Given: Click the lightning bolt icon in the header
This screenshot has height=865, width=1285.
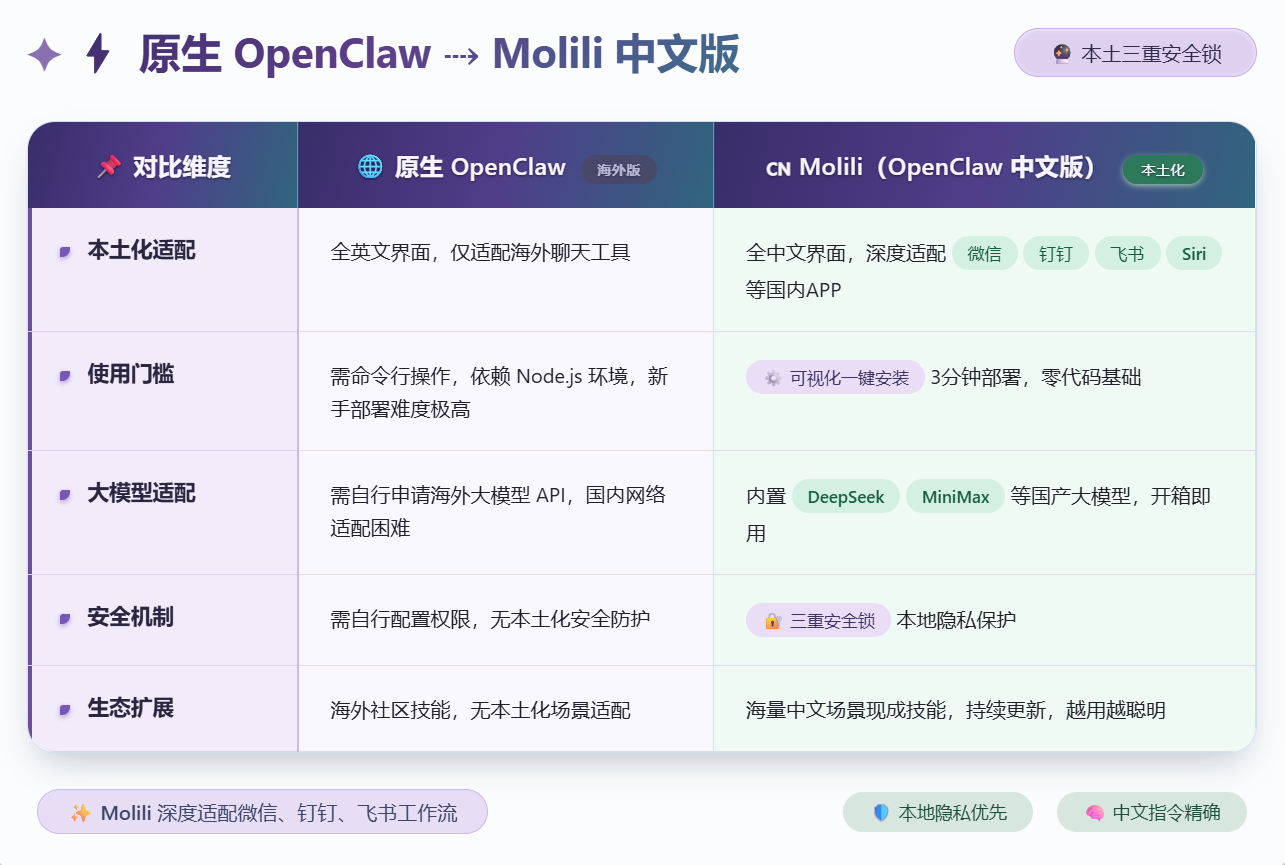Looking at the screenshot, I should click(x=96, y=54).
